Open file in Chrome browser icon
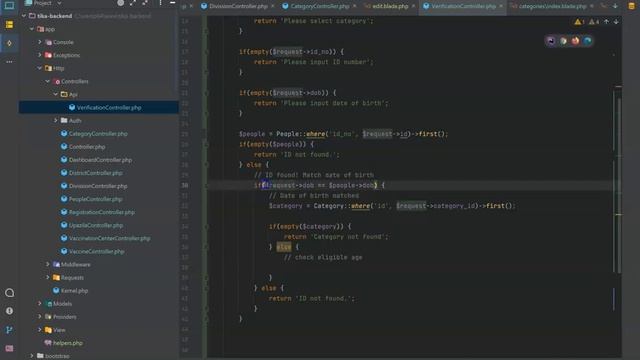 coord(563,41)
